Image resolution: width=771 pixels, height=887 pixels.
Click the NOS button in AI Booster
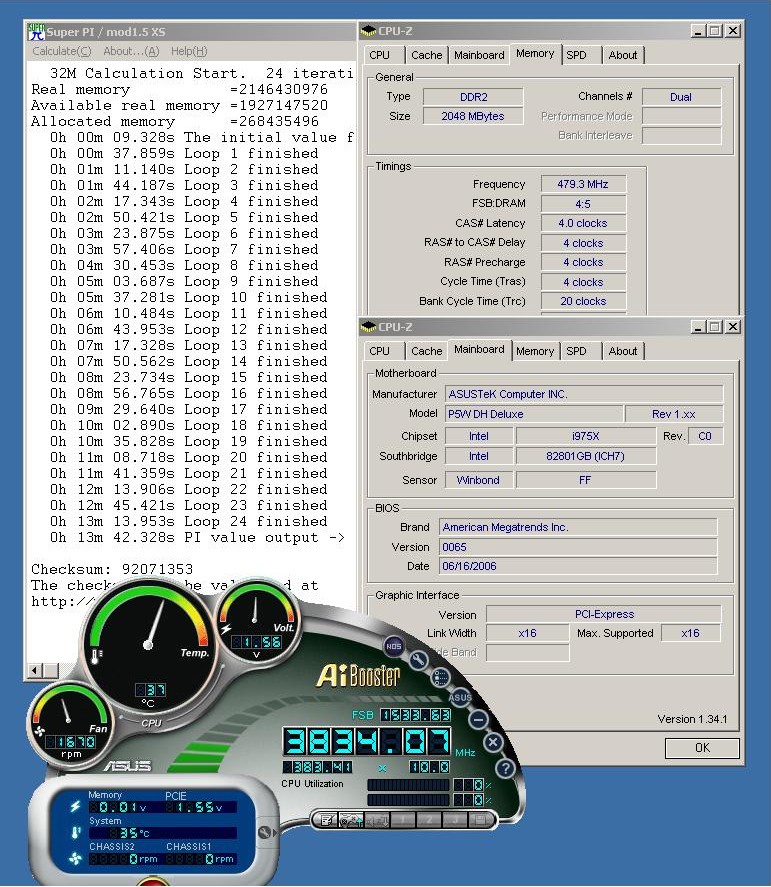(x=394, y=645)
